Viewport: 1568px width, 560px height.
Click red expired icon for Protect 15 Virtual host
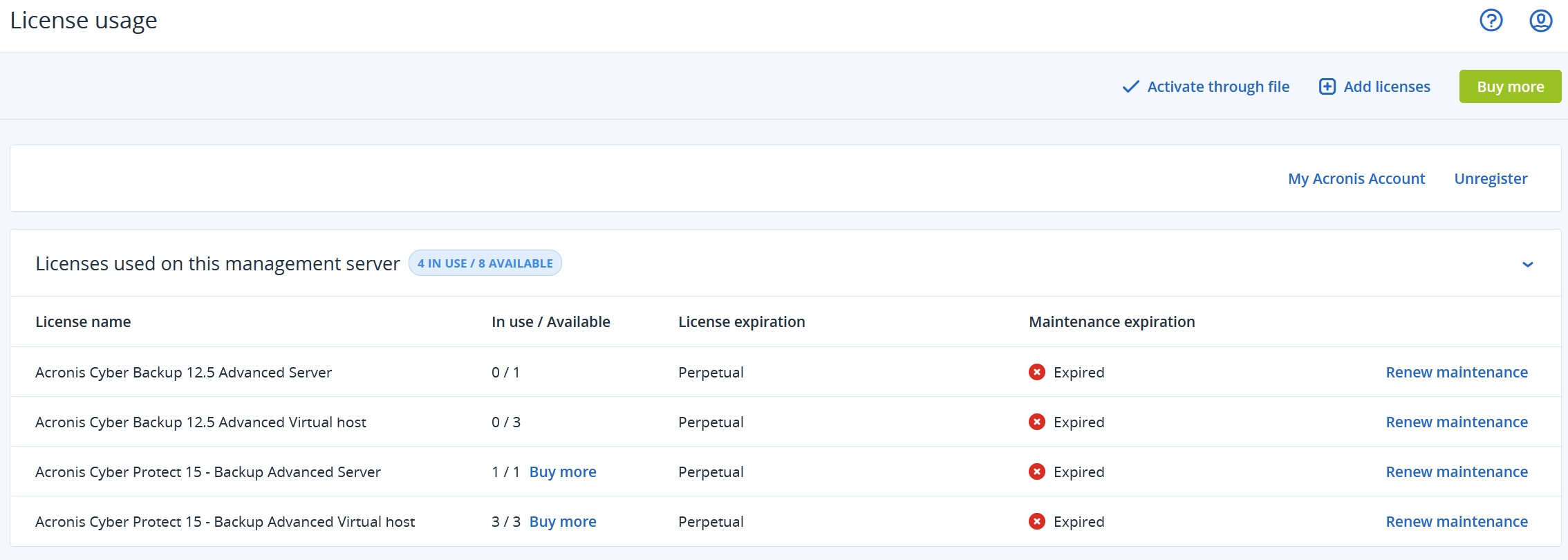click(1037, 522)
